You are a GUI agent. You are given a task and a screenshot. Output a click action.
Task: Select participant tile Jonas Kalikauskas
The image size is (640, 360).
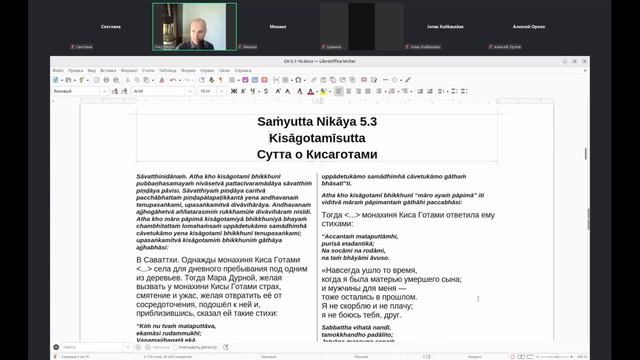(445, 27)
